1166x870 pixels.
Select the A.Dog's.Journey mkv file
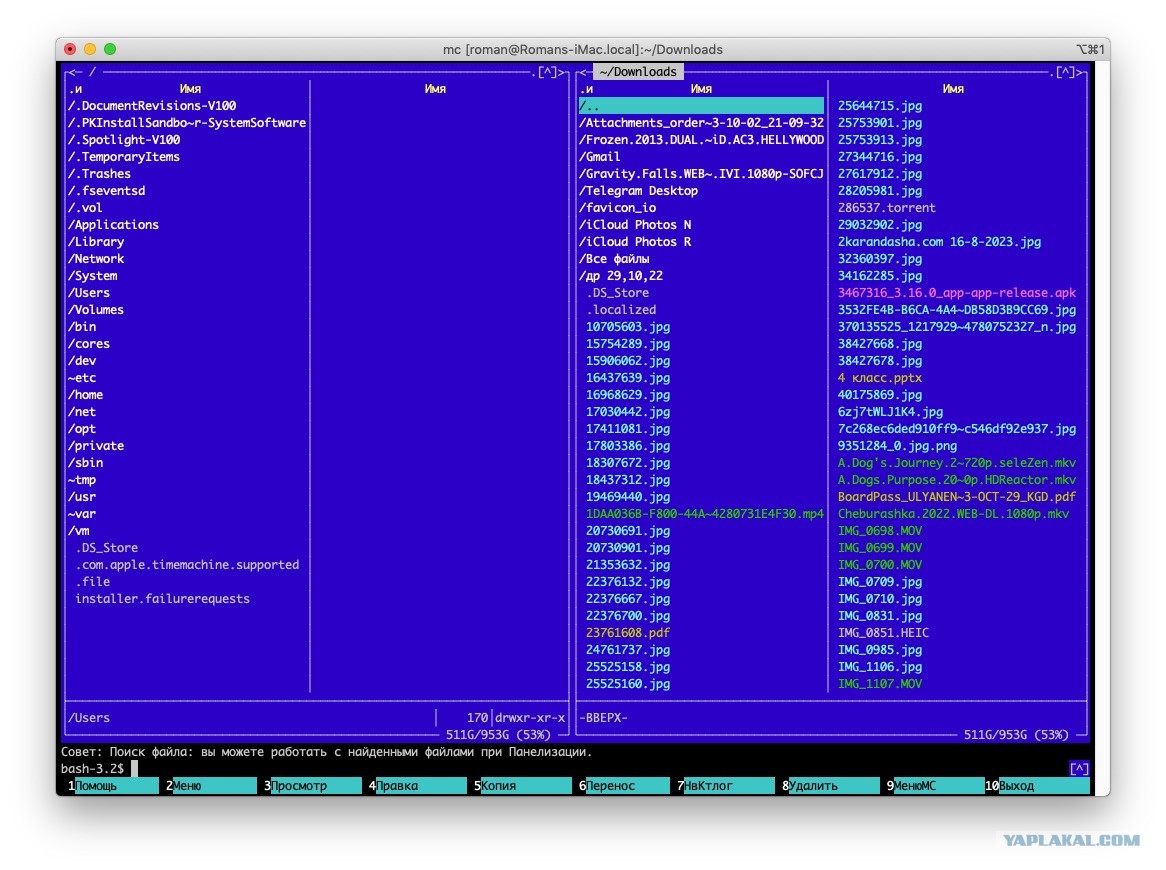956,463
